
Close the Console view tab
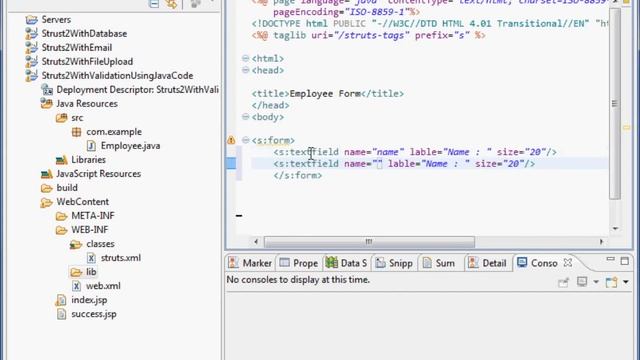click(x=568, y=262)
